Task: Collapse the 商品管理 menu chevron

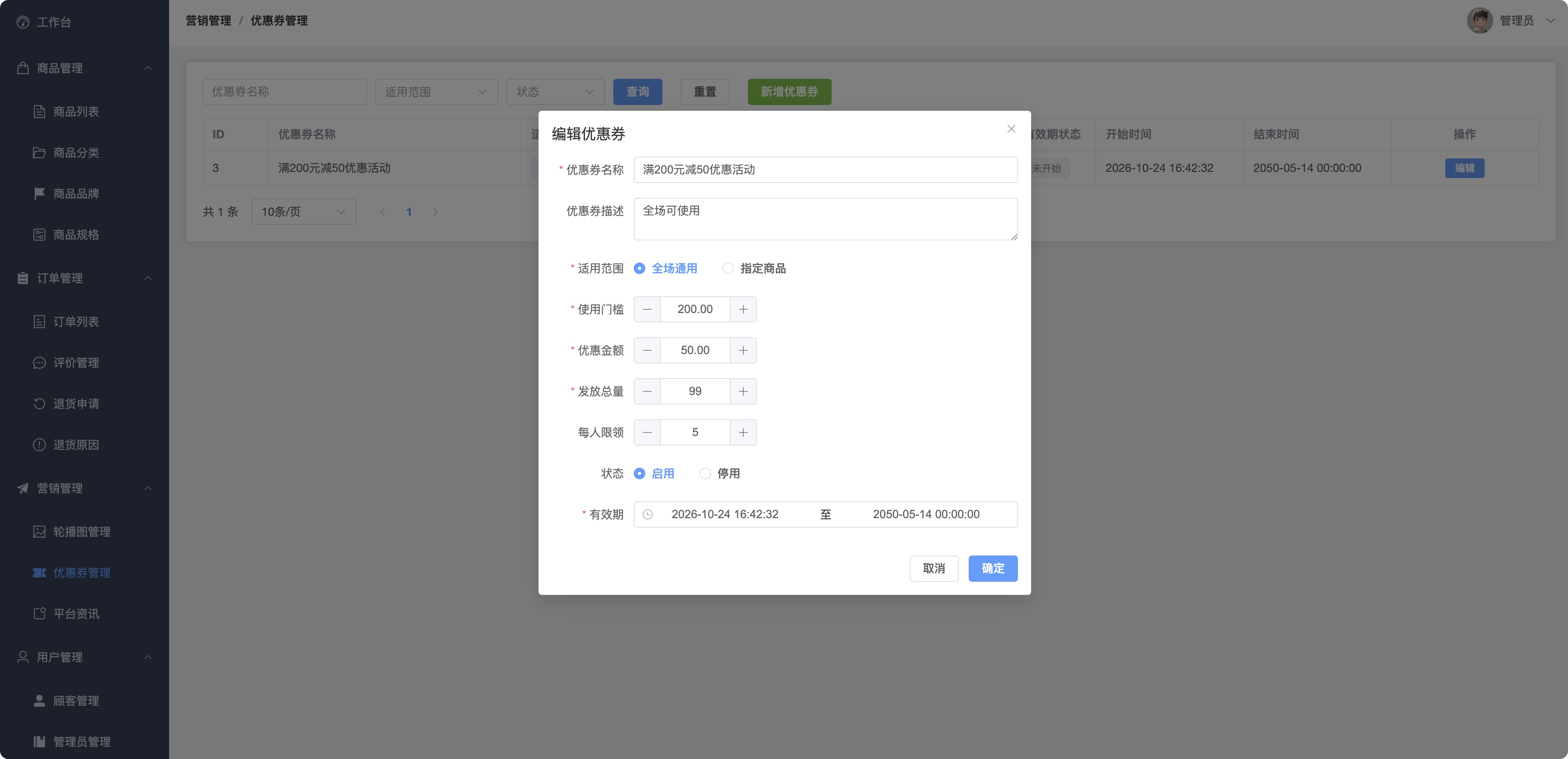Action: (147, 68)
